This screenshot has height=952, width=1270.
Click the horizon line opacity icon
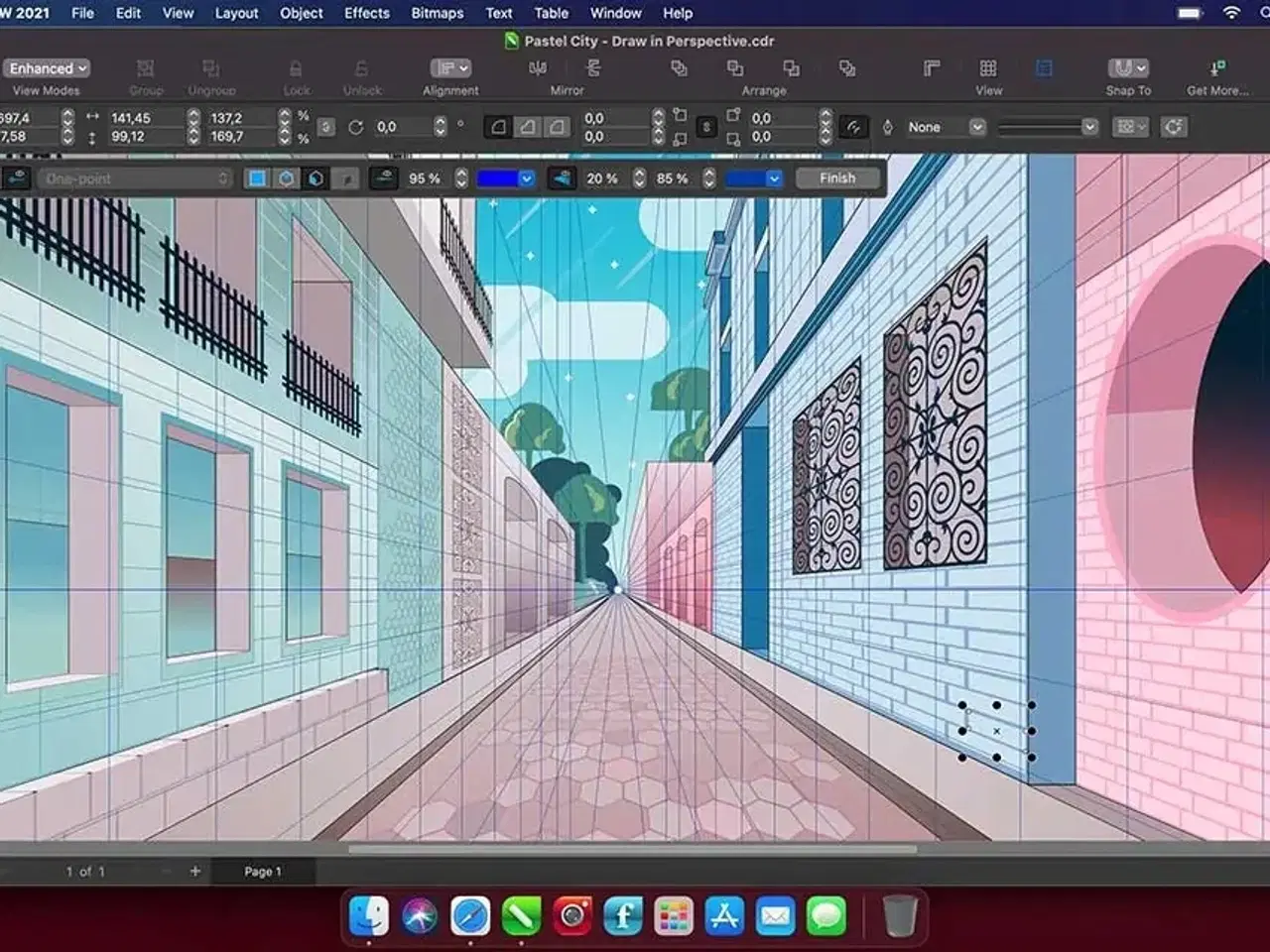coord(384,178)
